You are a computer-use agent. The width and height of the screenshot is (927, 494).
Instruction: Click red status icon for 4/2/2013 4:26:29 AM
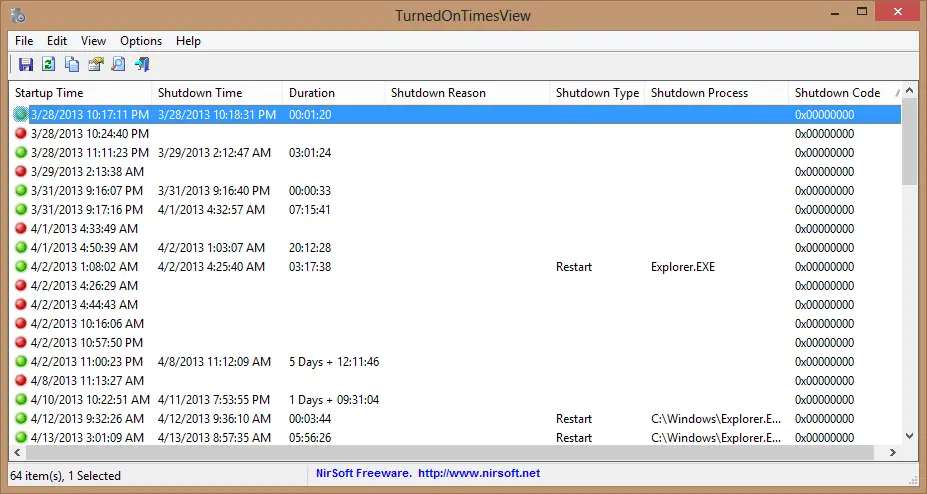tap(21, 285)
